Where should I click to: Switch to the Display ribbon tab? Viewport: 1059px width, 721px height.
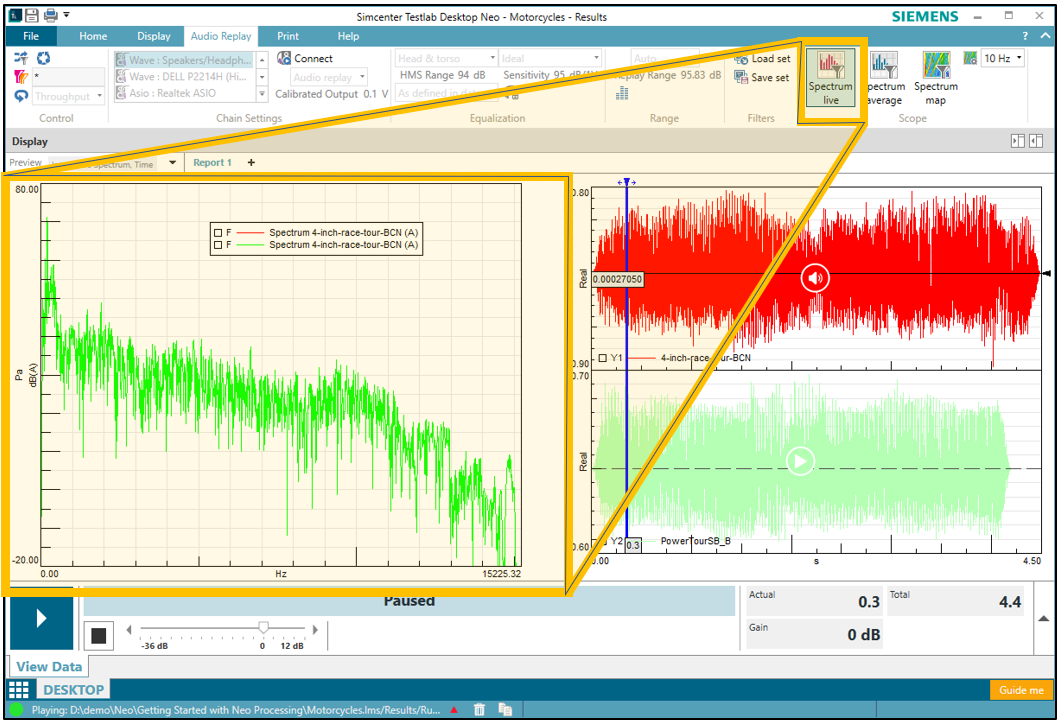coord(154,36)
